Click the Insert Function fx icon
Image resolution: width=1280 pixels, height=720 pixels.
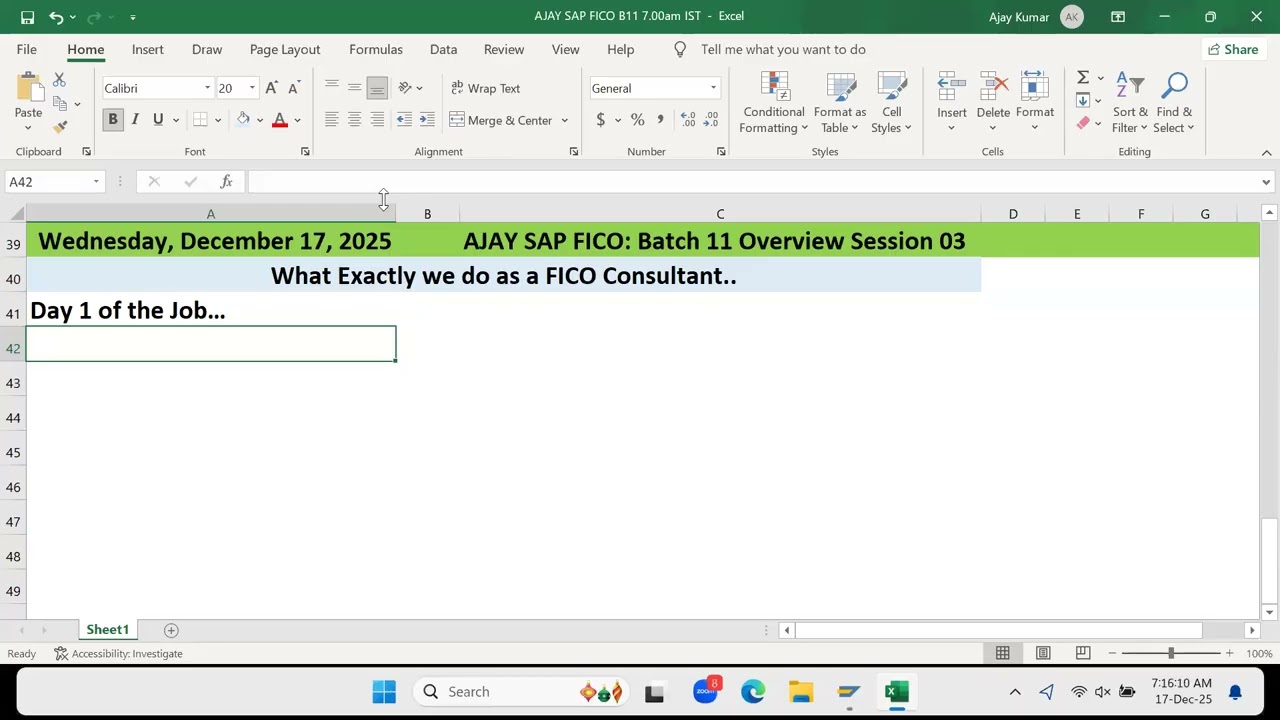click(227, 182)
